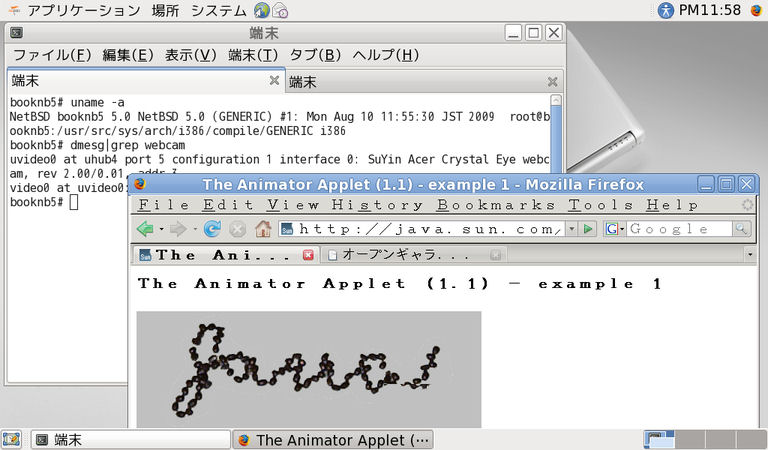Open the 場所 panel menu
This screenshot has height=450, width=768.
(165, 10)
